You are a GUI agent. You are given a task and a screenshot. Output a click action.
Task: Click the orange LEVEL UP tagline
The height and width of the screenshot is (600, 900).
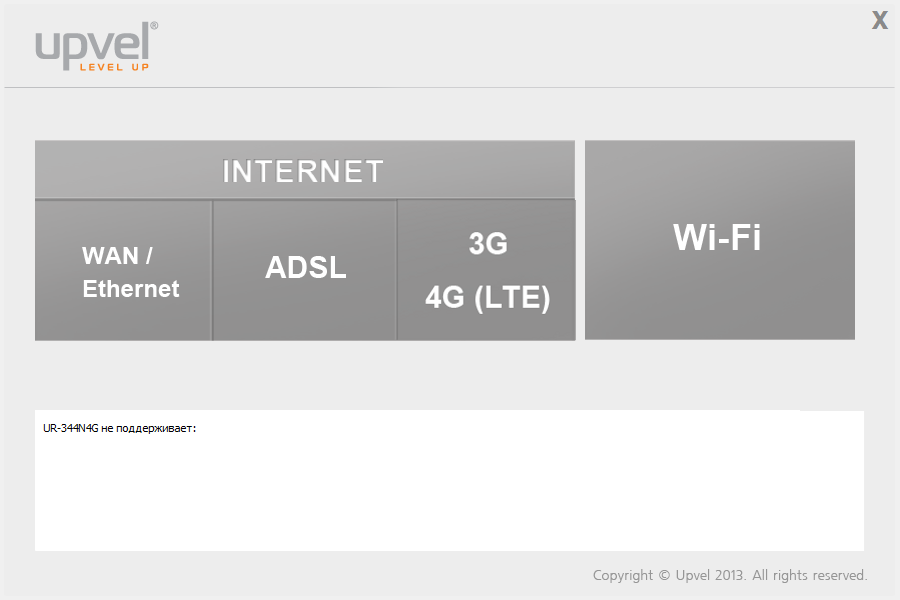click(114, 67)
